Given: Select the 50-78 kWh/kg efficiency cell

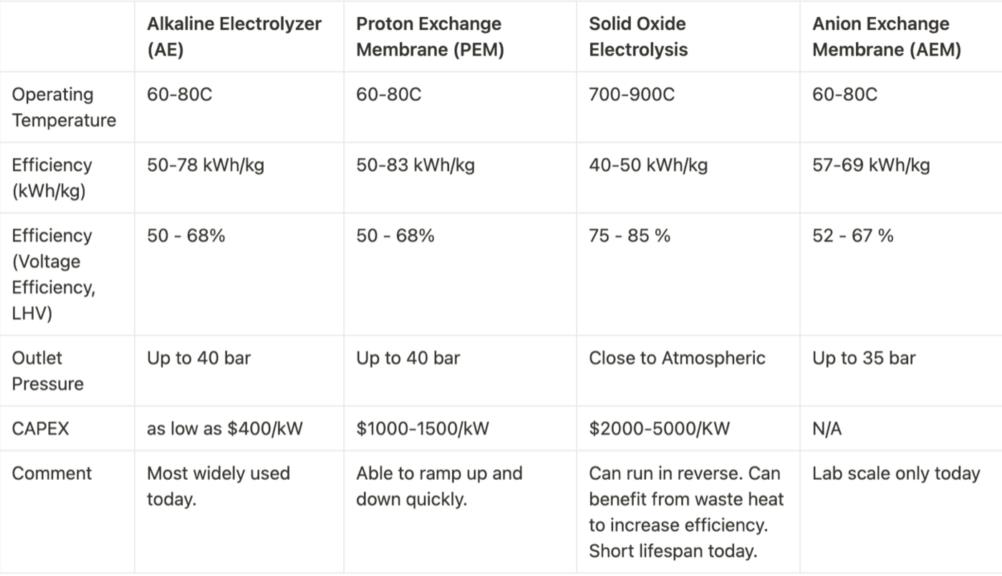Looking at the screenshot, I should [x=205, y=166].
